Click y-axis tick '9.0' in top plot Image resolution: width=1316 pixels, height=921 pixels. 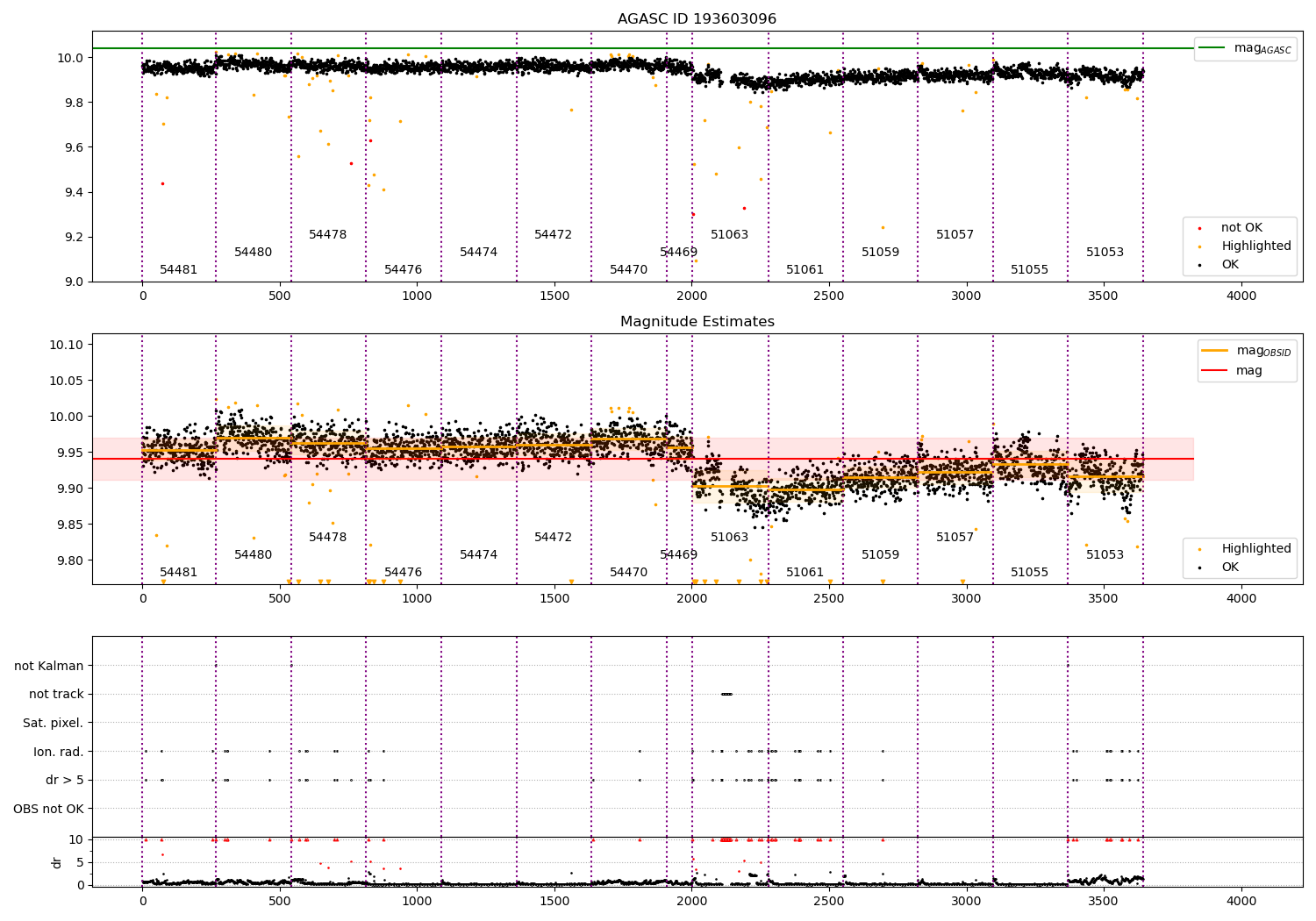coord(74,282)
